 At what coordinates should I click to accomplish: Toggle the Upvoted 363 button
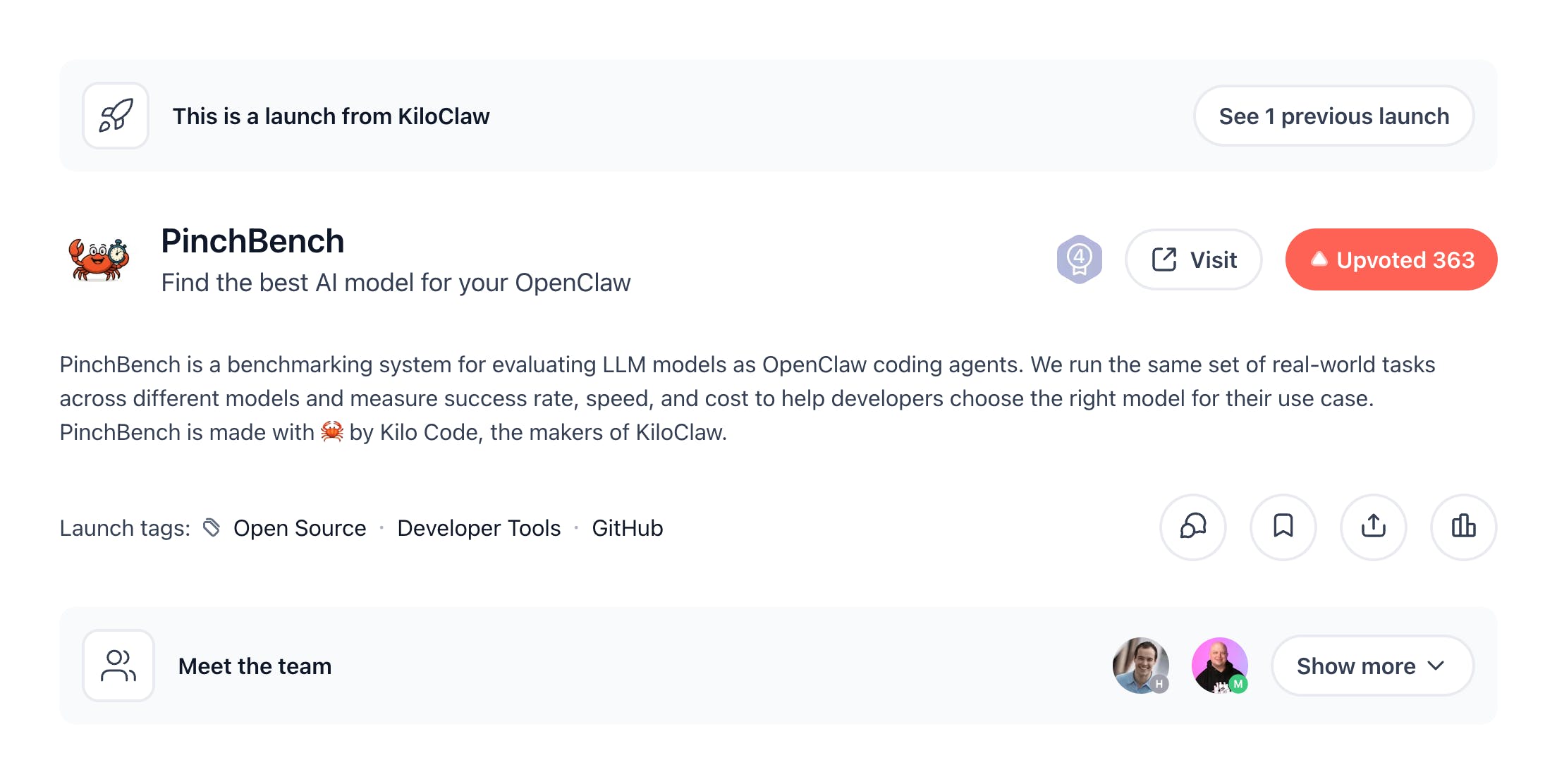click(x=1391, y=259)
